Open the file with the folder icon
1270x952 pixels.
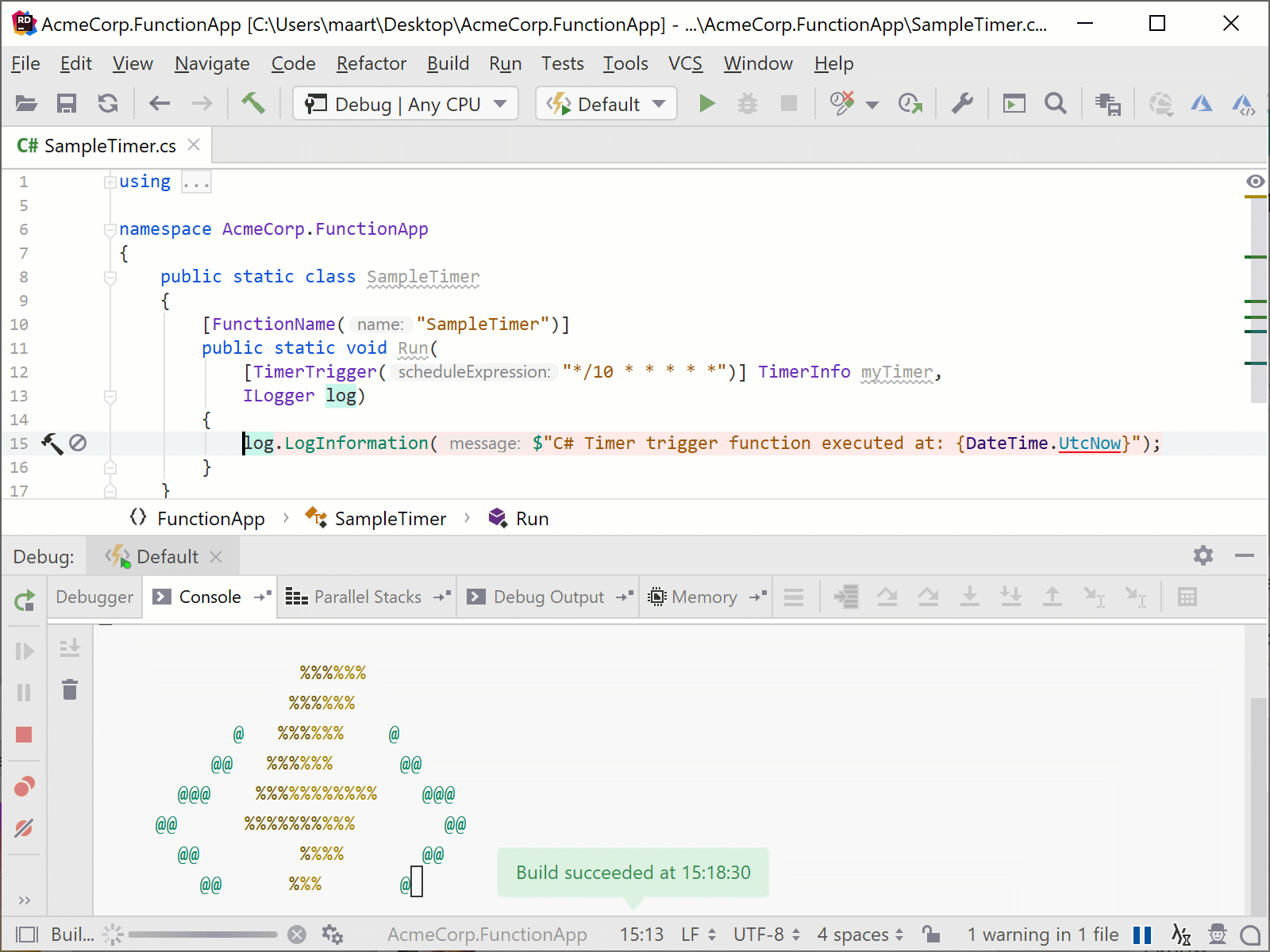[26, 104]
